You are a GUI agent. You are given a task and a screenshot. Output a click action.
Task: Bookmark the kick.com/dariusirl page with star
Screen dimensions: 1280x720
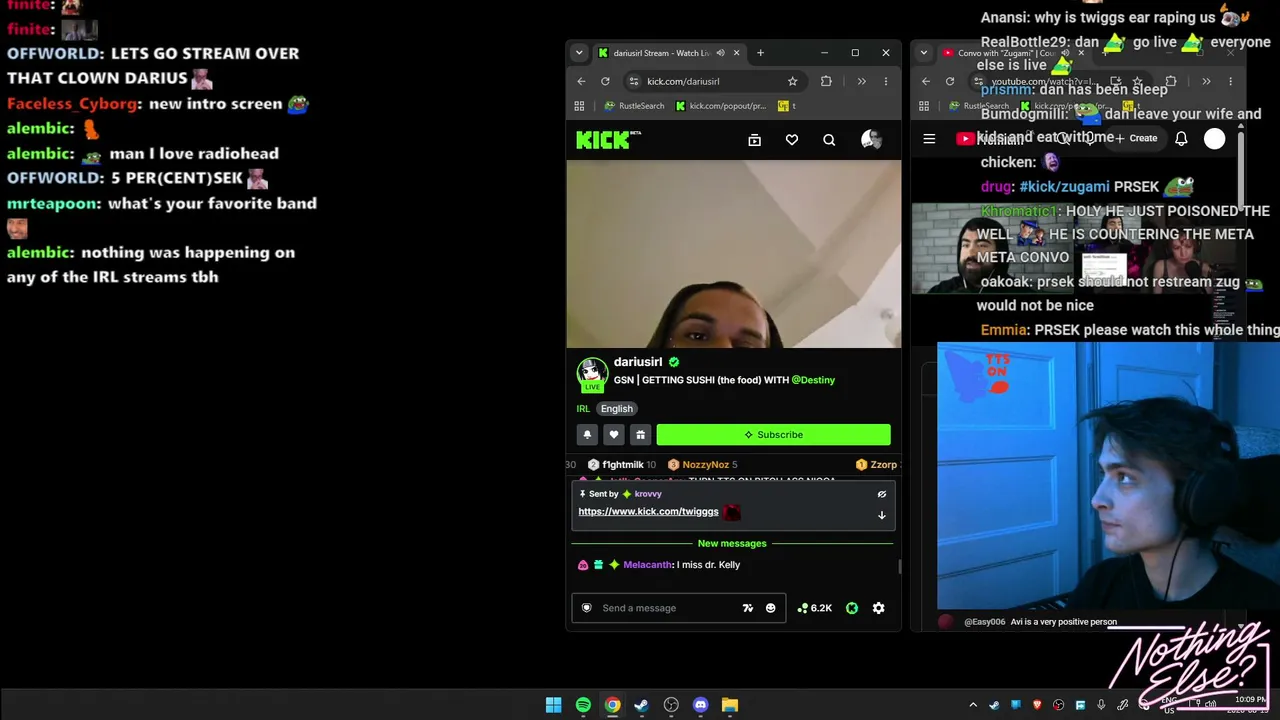(x=793, y=81)
